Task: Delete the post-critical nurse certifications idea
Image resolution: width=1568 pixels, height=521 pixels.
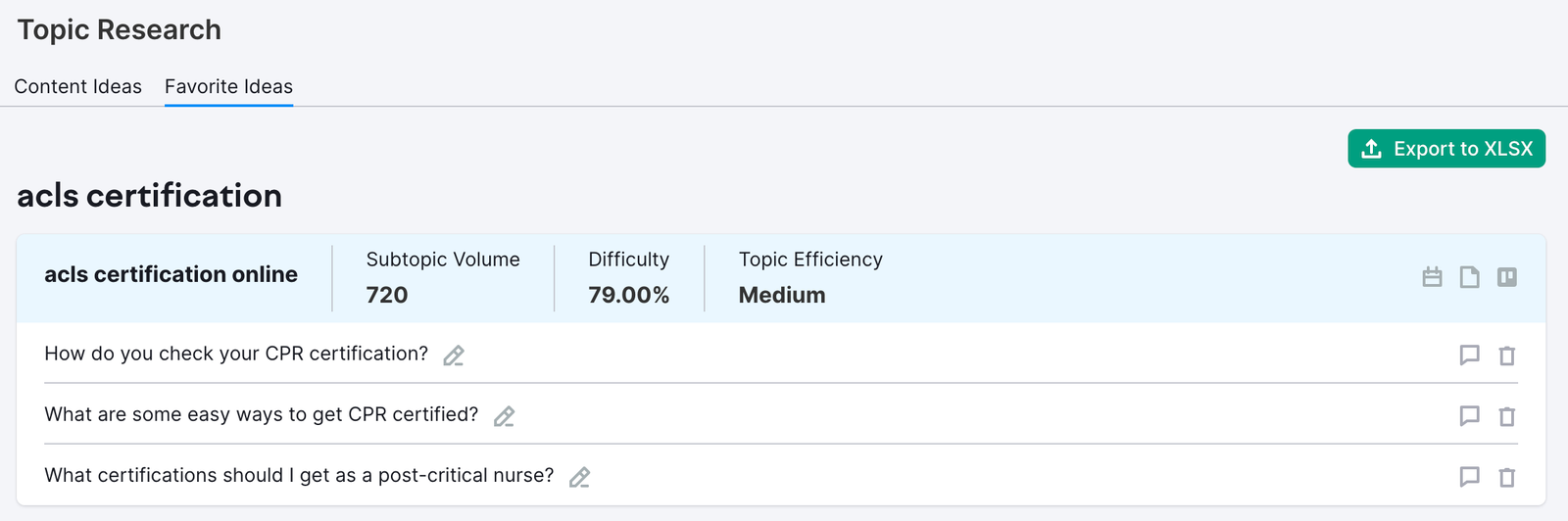Action: pos(1507,477)
